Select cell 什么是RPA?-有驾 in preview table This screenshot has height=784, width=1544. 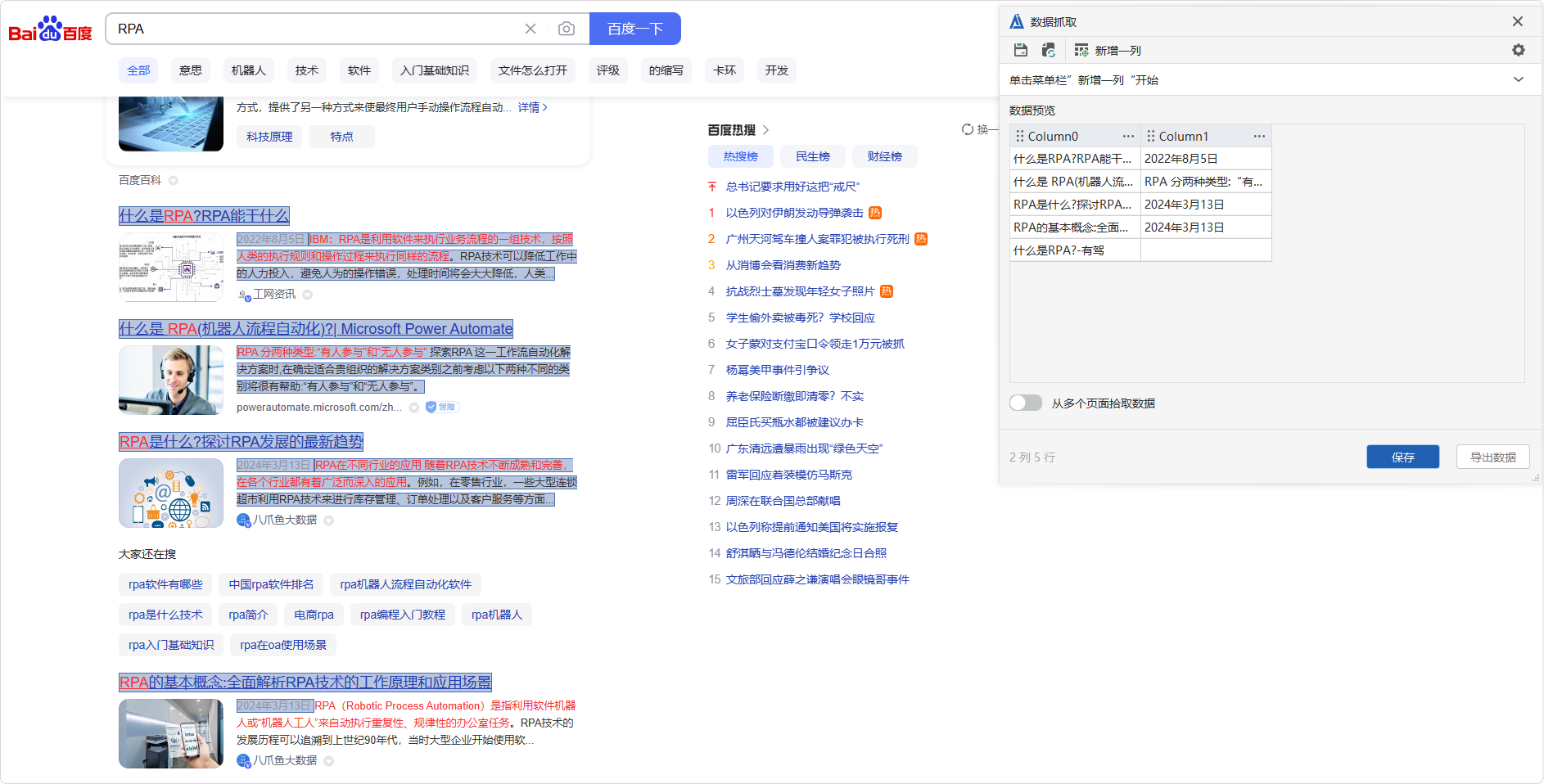click(x=1075, y=250)
